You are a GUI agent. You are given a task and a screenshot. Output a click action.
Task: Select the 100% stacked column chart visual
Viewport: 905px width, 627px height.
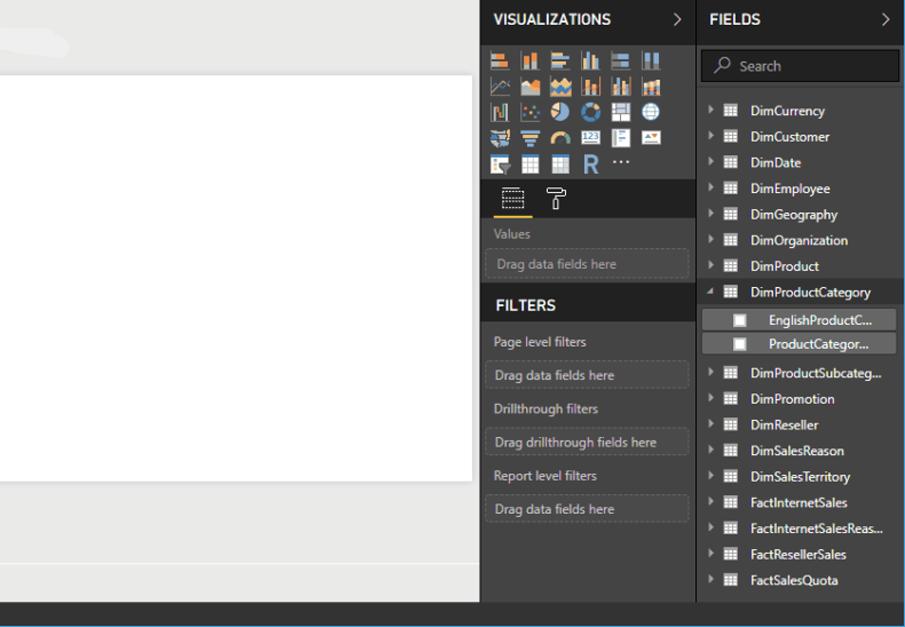650,61
